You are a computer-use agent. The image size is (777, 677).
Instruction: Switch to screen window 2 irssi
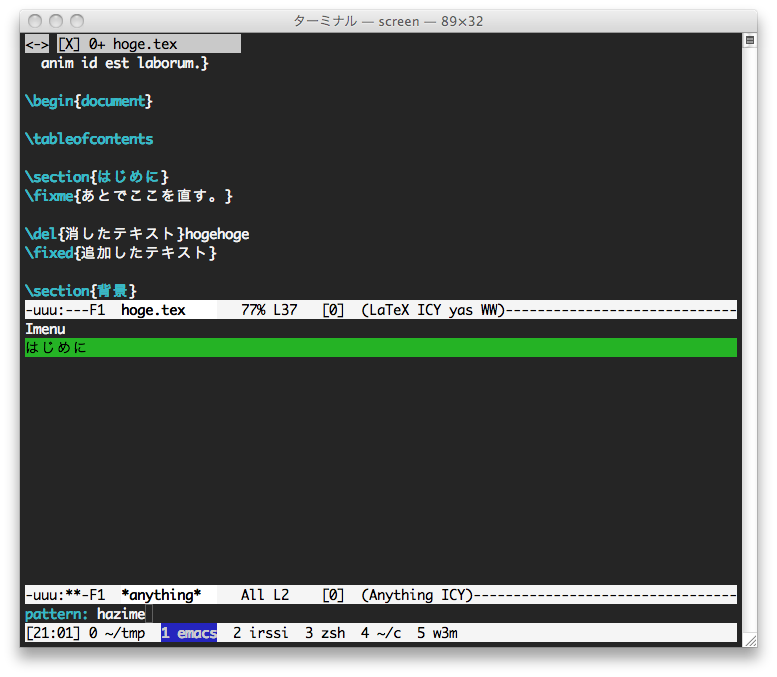[261, 633]
